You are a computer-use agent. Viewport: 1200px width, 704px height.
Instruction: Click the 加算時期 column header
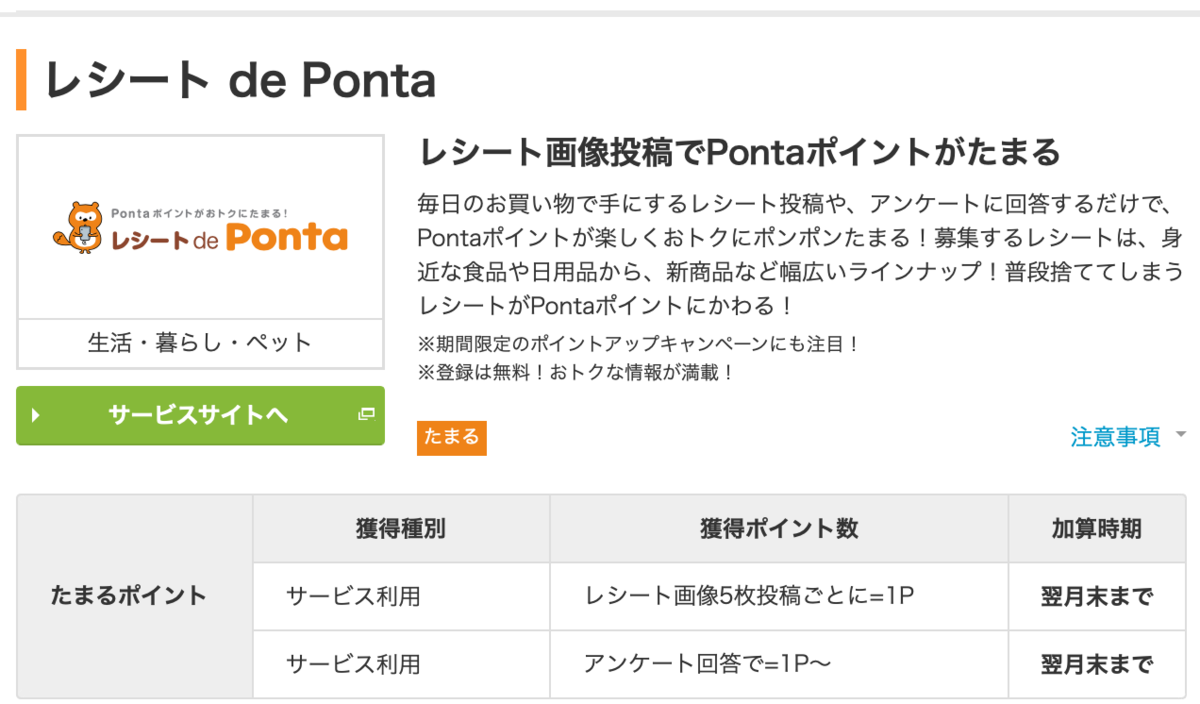pyautogui.click(x=1097, y=529)
